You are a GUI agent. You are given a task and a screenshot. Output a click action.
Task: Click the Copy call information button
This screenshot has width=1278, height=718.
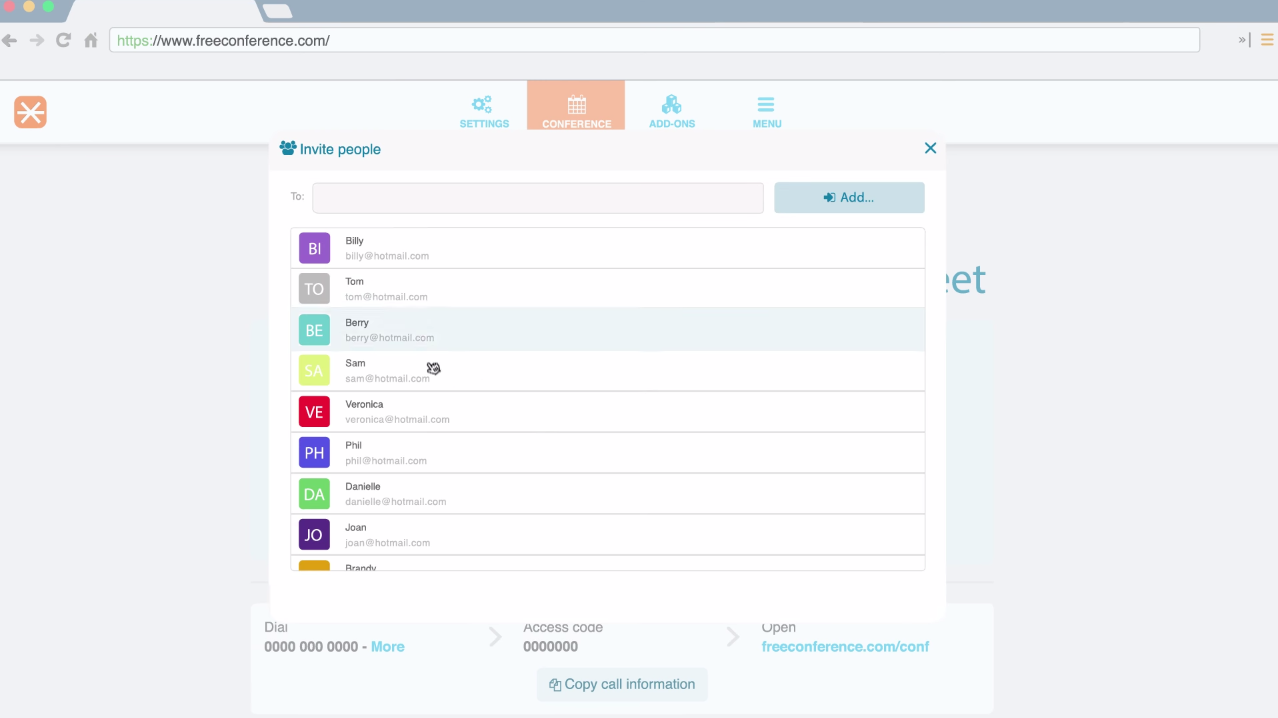click(622, 685)
